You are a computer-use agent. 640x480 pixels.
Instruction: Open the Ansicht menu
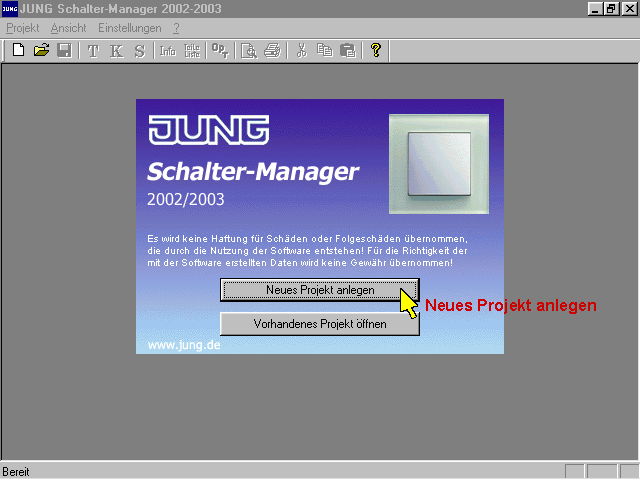69,28
